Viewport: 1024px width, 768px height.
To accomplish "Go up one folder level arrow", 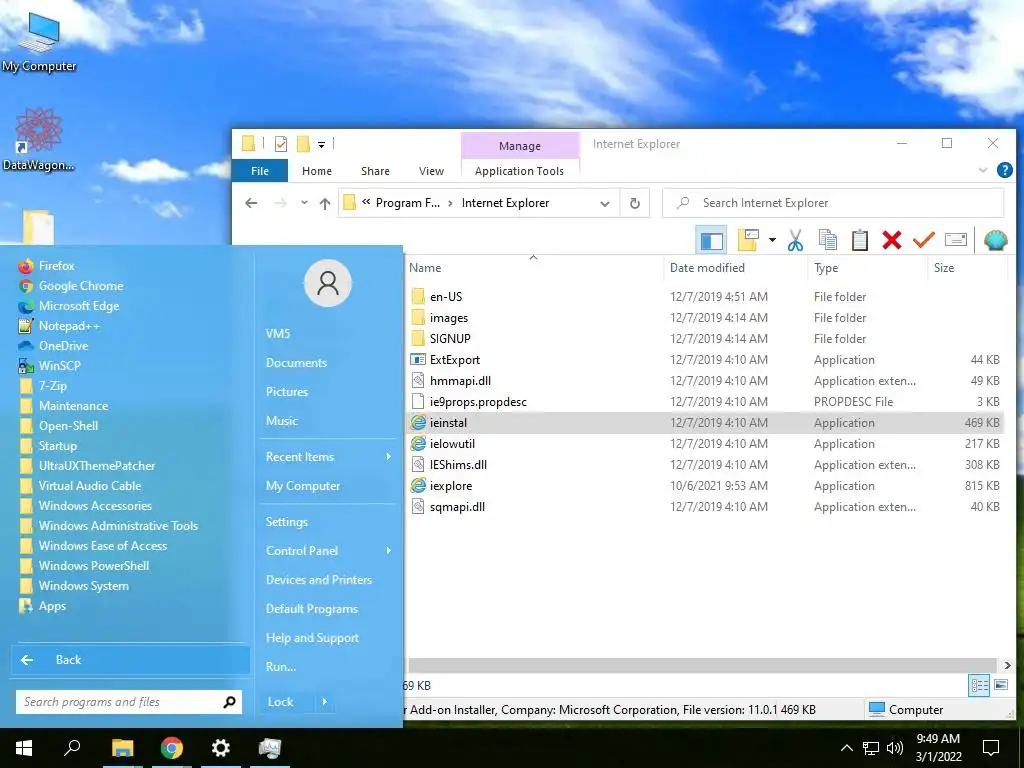I will 325,203.
